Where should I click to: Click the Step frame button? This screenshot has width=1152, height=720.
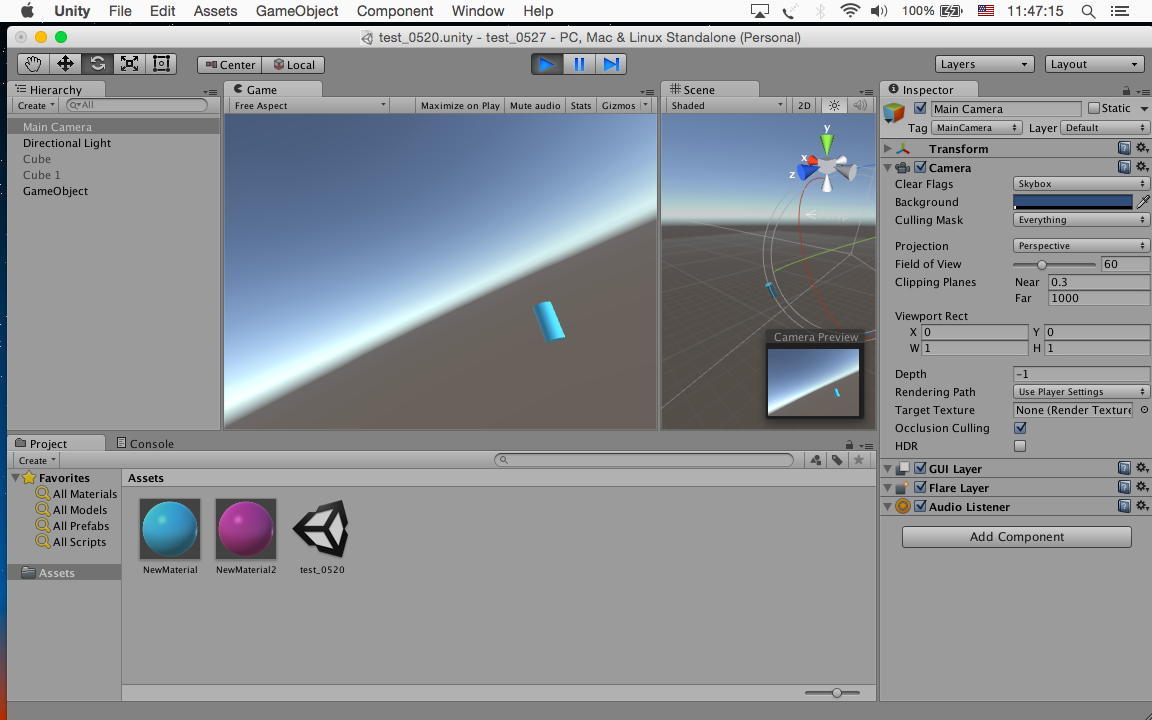(x=611, y=64)
